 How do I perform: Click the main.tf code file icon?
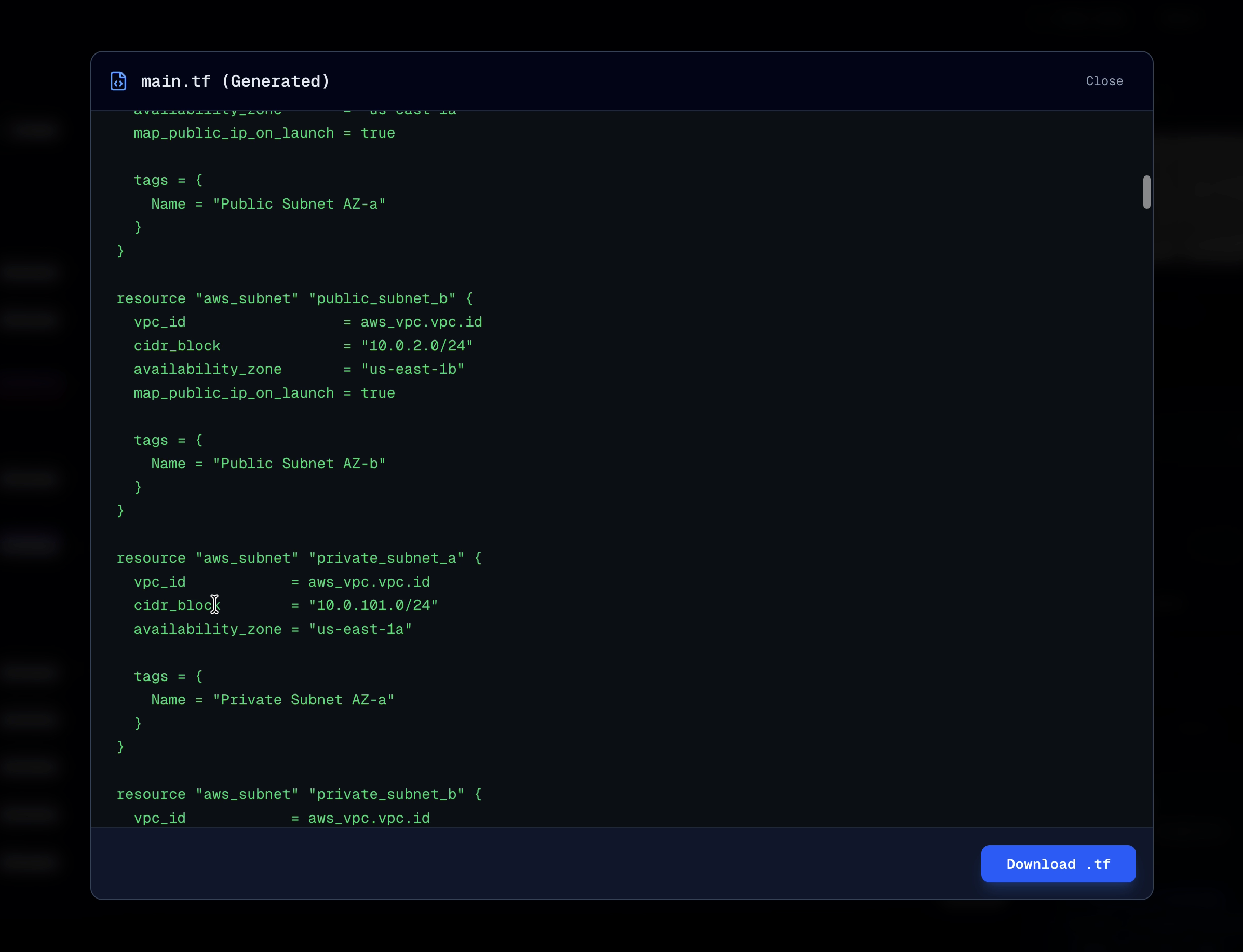118,81
